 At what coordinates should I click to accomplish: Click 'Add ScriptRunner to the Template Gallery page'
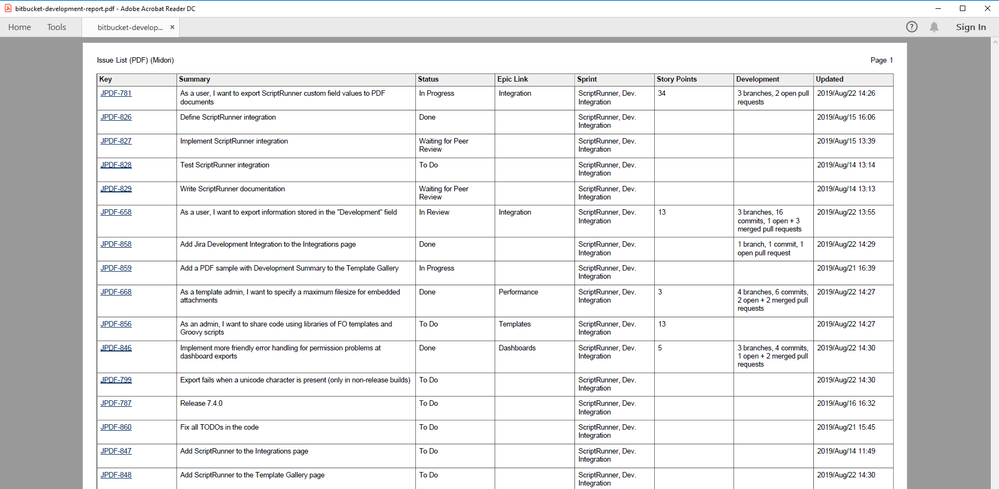(x=253, y=475)
